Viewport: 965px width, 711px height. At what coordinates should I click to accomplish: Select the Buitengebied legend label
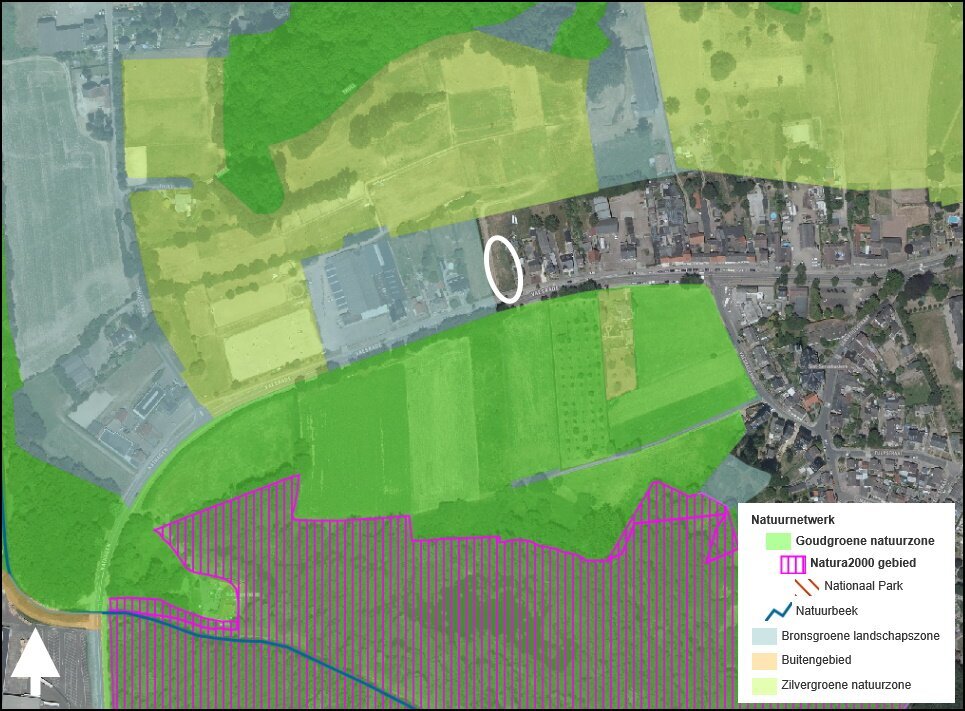click(x=818, y=661)
